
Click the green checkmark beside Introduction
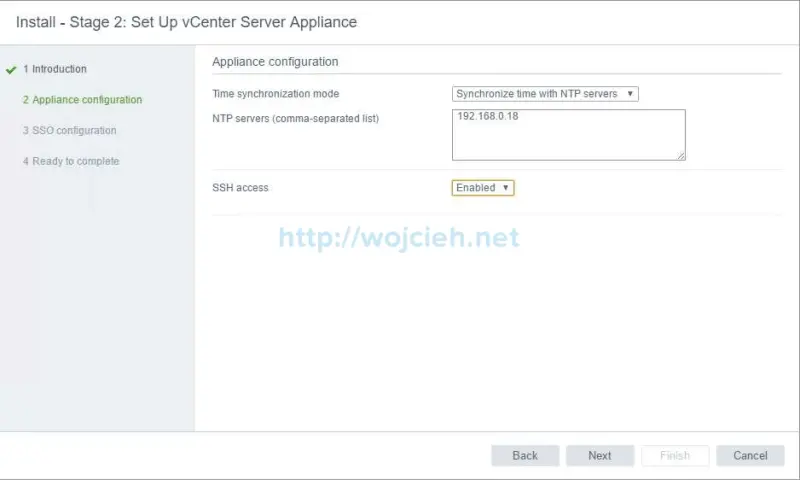(11, 70)
